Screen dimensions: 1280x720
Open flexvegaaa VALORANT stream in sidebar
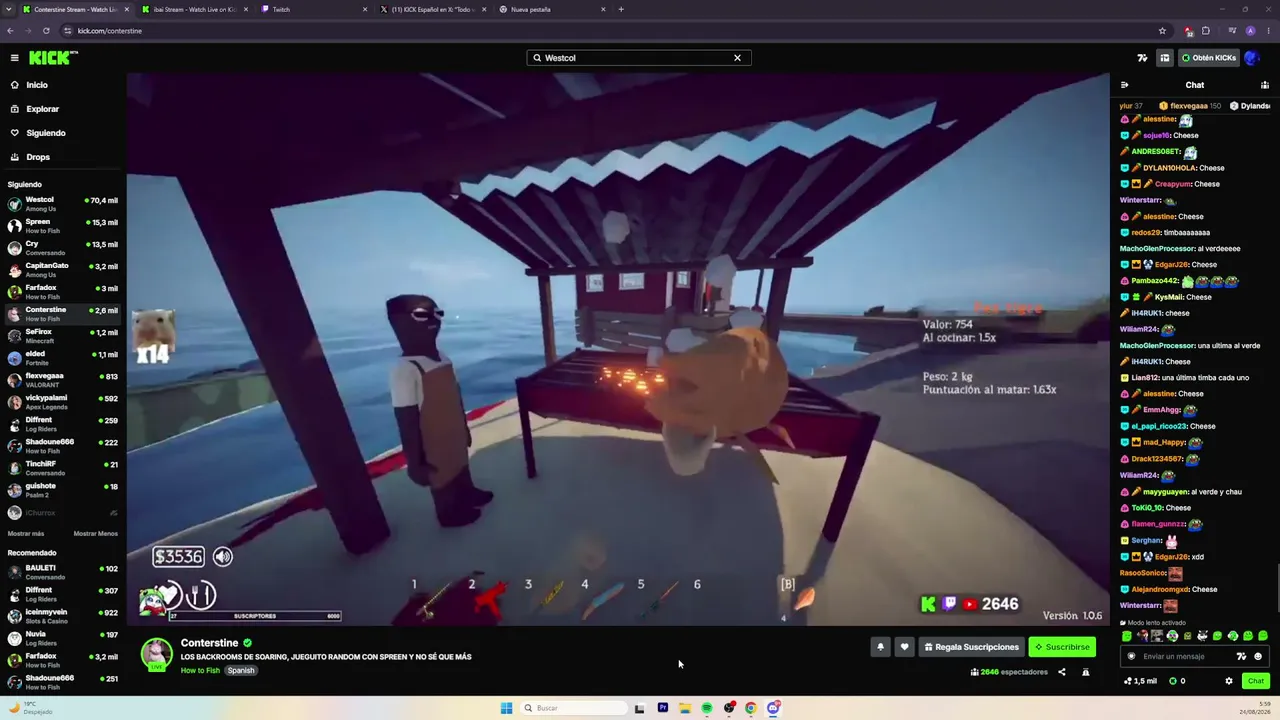(x=62, y=380)
